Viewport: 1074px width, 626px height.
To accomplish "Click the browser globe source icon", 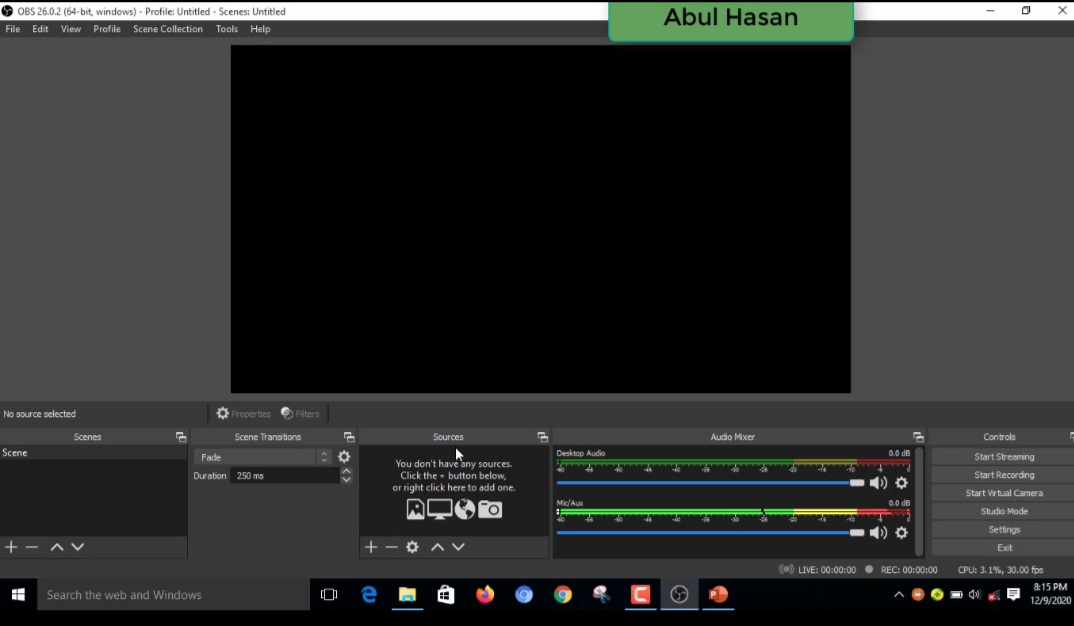I will pos(464,509).
